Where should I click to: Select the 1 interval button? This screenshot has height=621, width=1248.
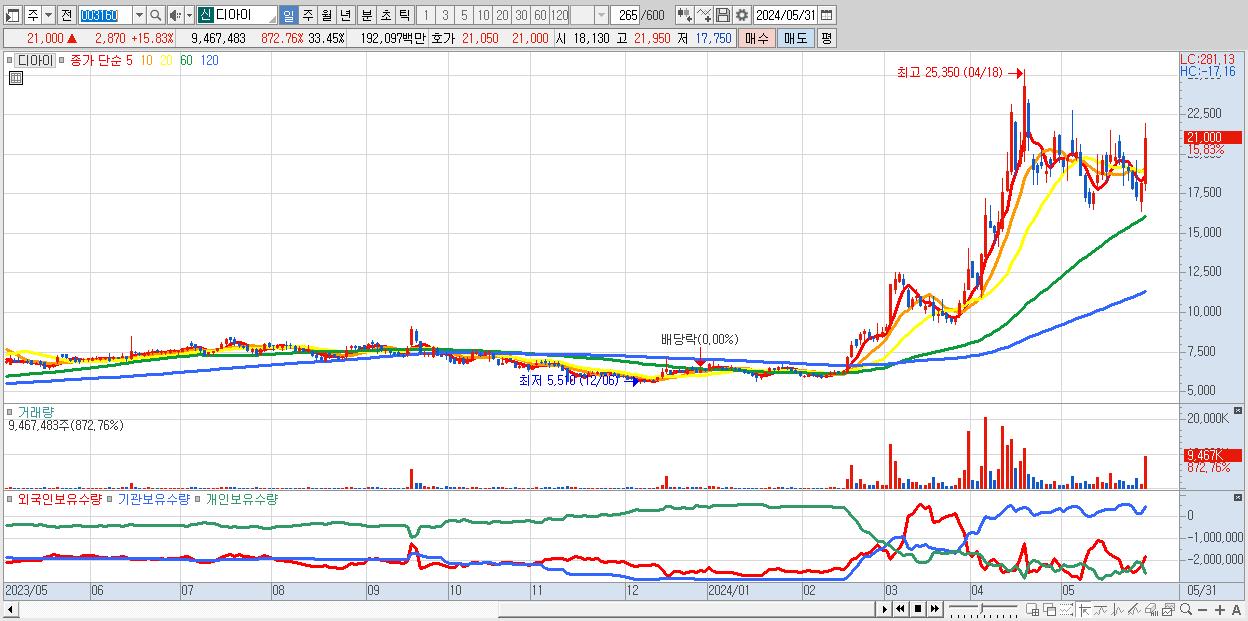427,16
